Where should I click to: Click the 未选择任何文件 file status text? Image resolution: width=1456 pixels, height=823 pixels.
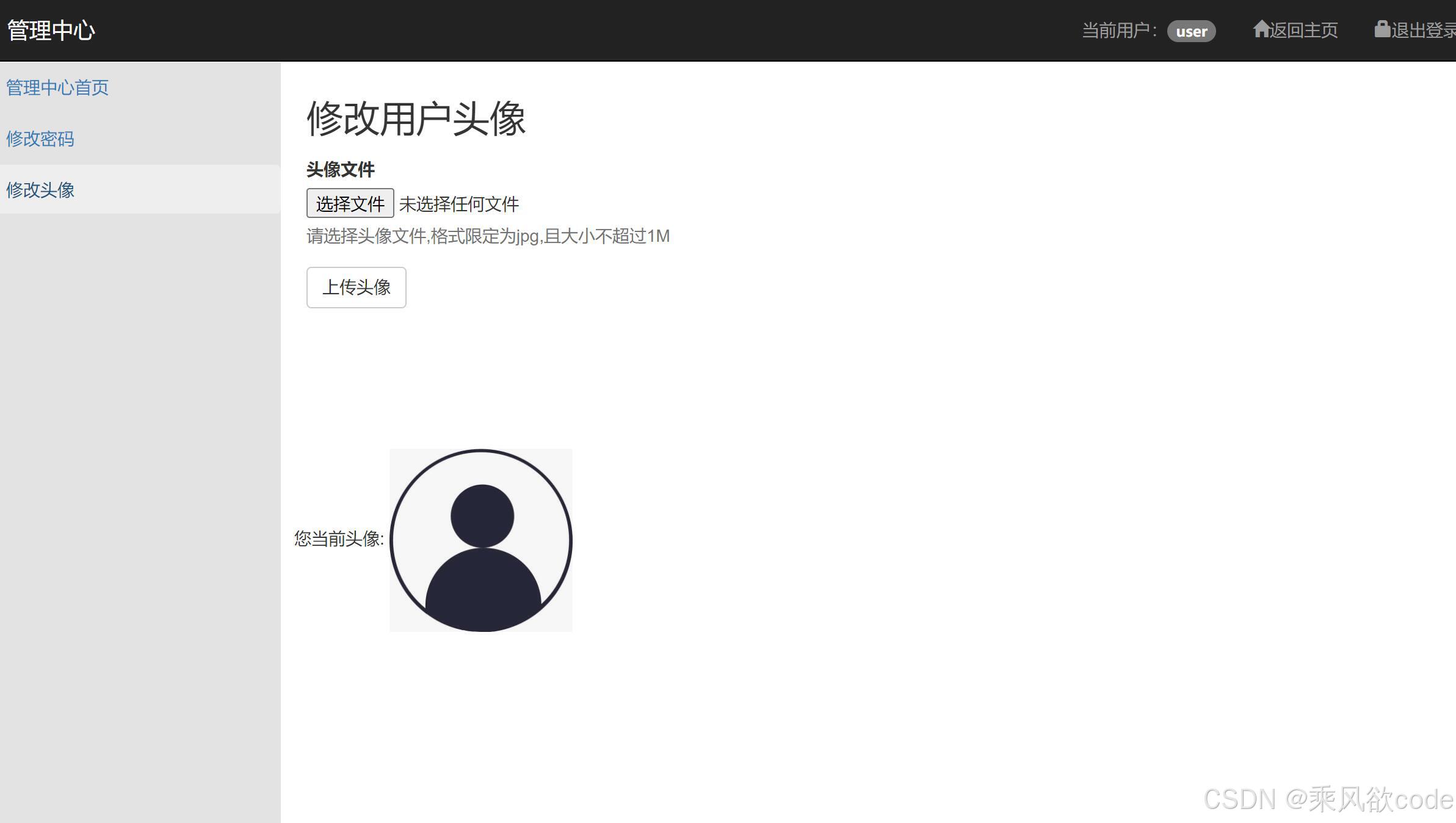click(x=458, y=204)
